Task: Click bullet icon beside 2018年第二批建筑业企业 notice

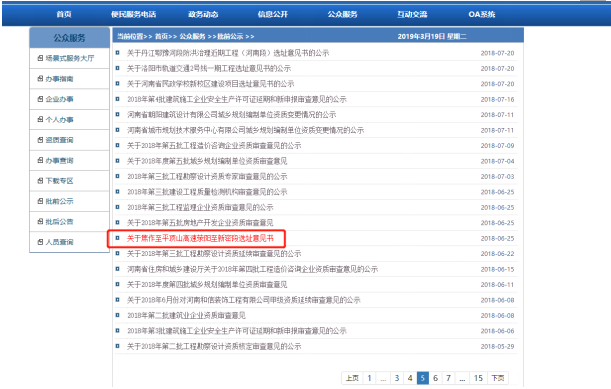Action: pos(117,315)
